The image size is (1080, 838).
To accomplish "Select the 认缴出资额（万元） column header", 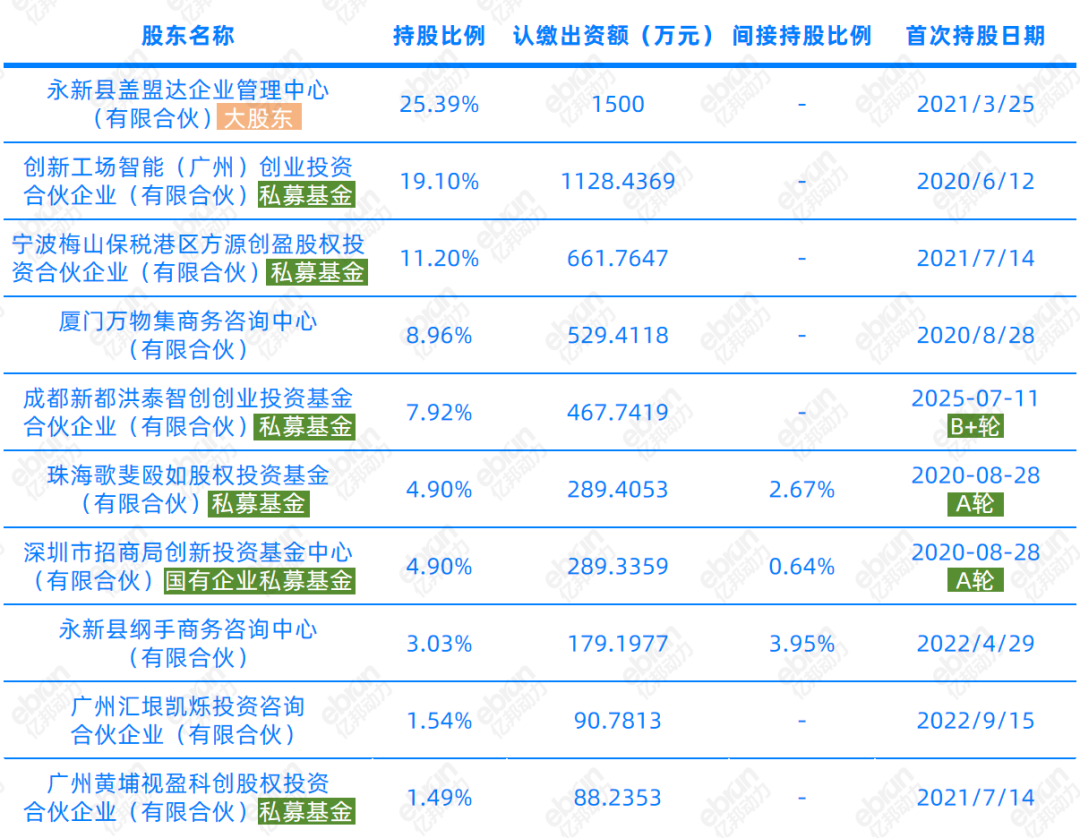I will pyautogui.click(x=616, y=36).
